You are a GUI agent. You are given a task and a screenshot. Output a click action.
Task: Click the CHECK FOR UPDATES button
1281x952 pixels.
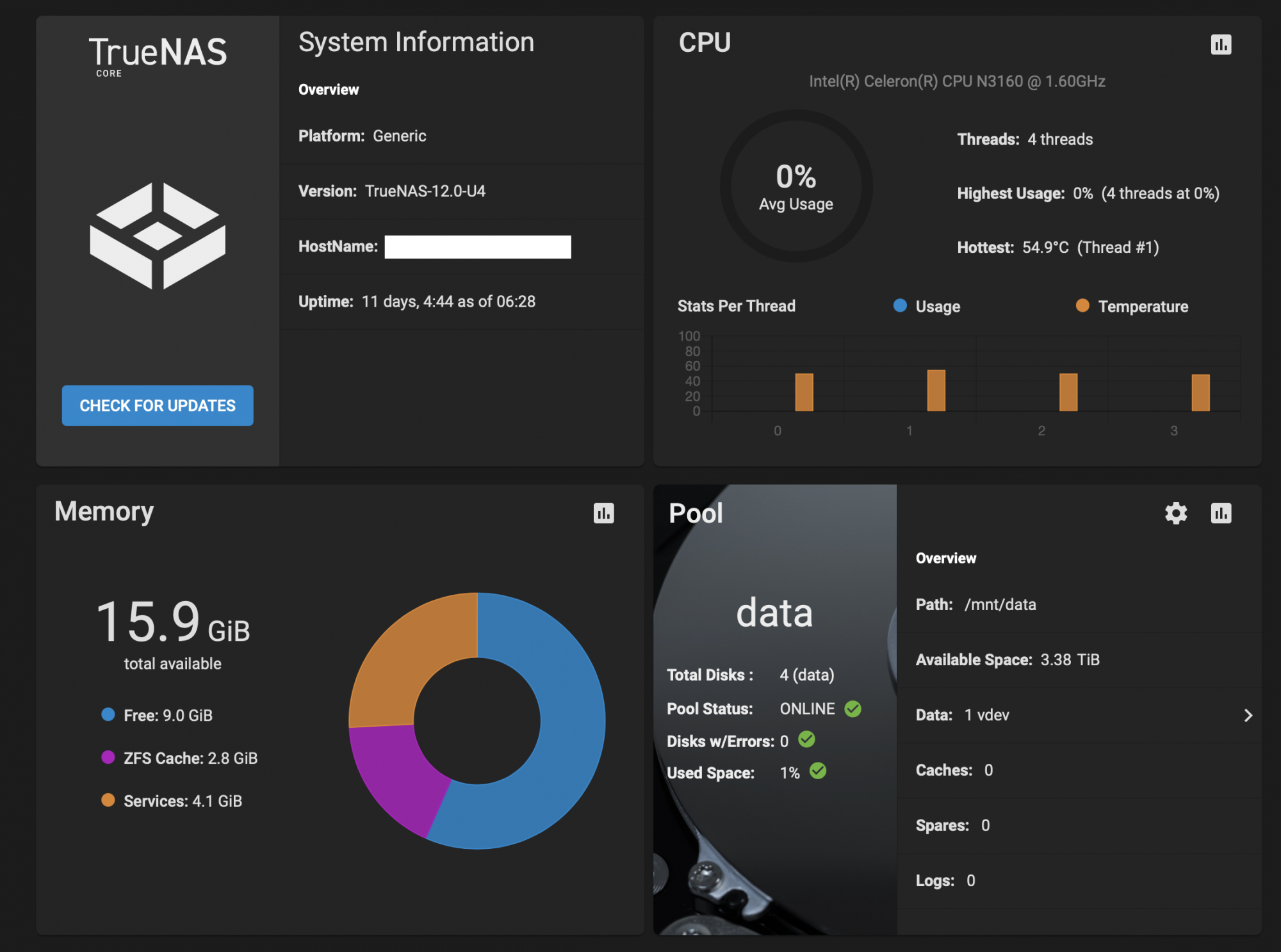158,405
